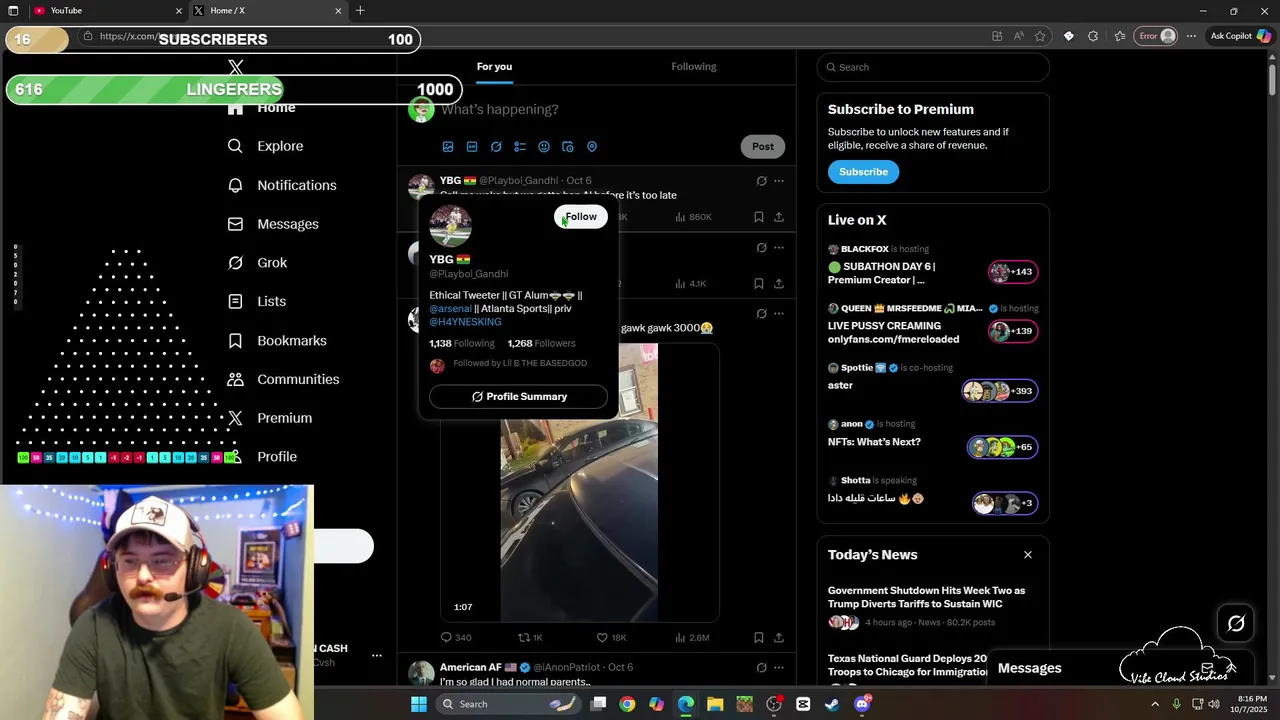Switch to the For you tab
The width and height of the screenshot is (1280, 720).
(x=494, y=67)
